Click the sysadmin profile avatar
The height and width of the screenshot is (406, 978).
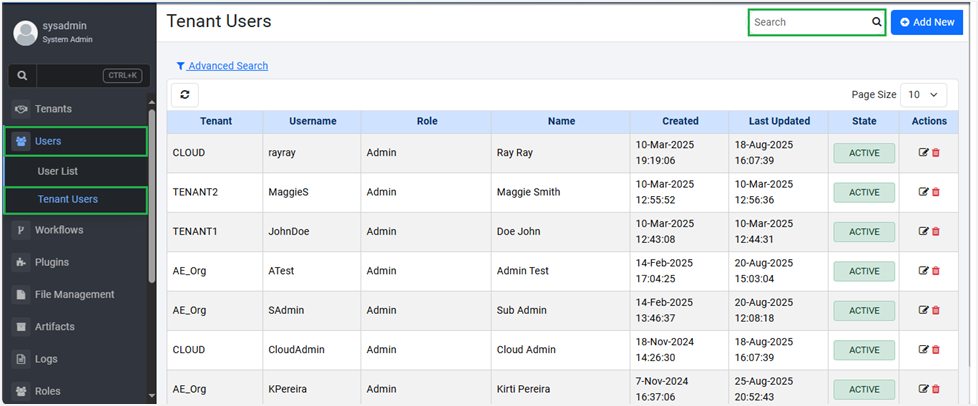point(25,32)
